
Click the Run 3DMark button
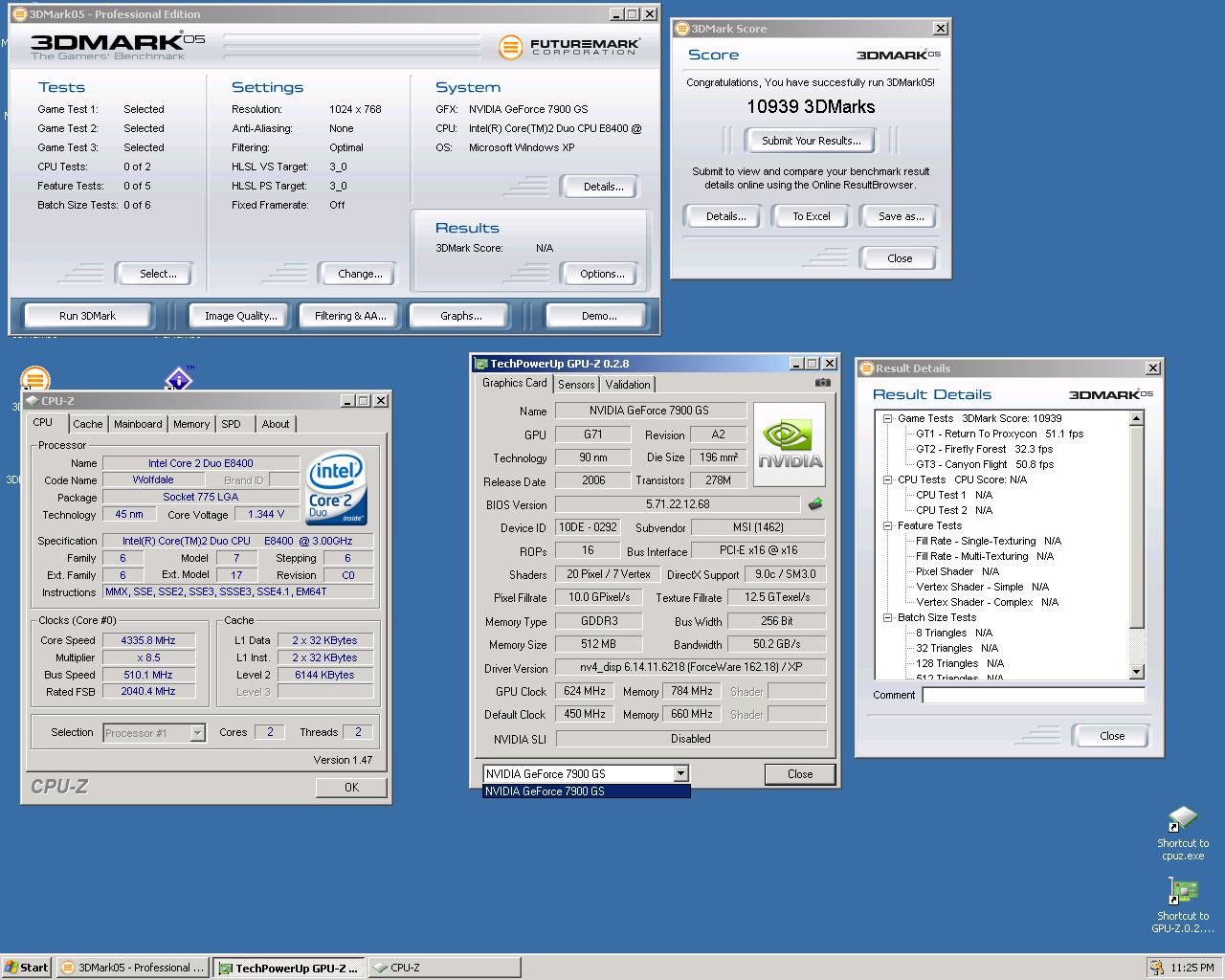(x=88, y=316)
